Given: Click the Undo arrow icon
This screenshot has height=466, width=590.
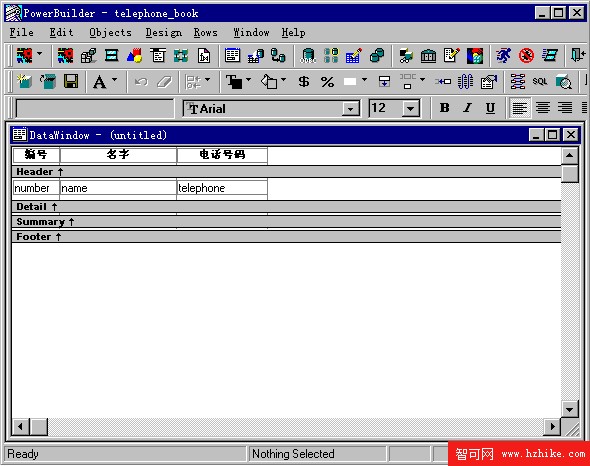Looking at the screenshot, I should pos(141,81).
